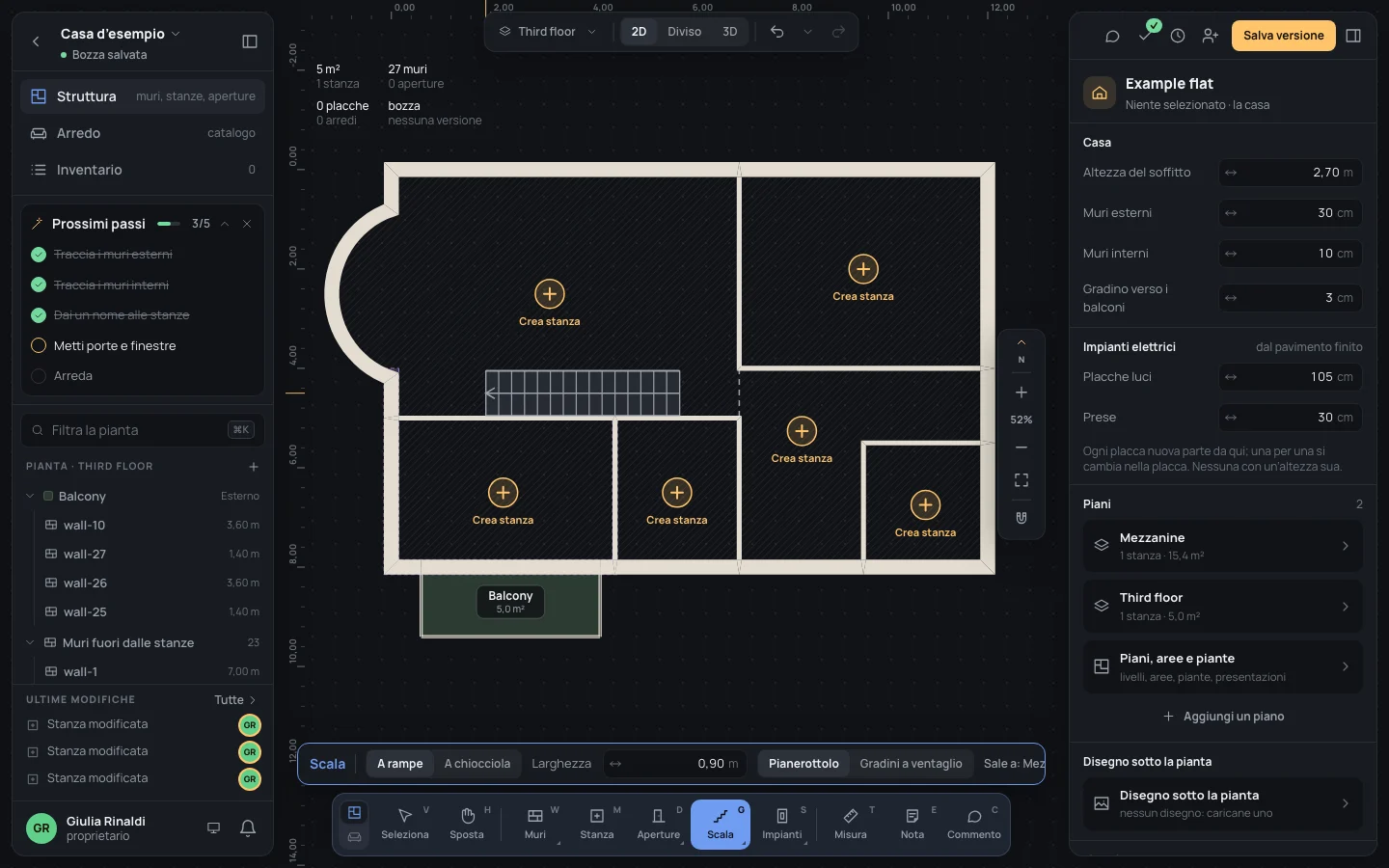The width and height of the screenshot is (1389, 868).
Task: Select the Commento tool
Action: pyautogui.click(x=974, y=824)
